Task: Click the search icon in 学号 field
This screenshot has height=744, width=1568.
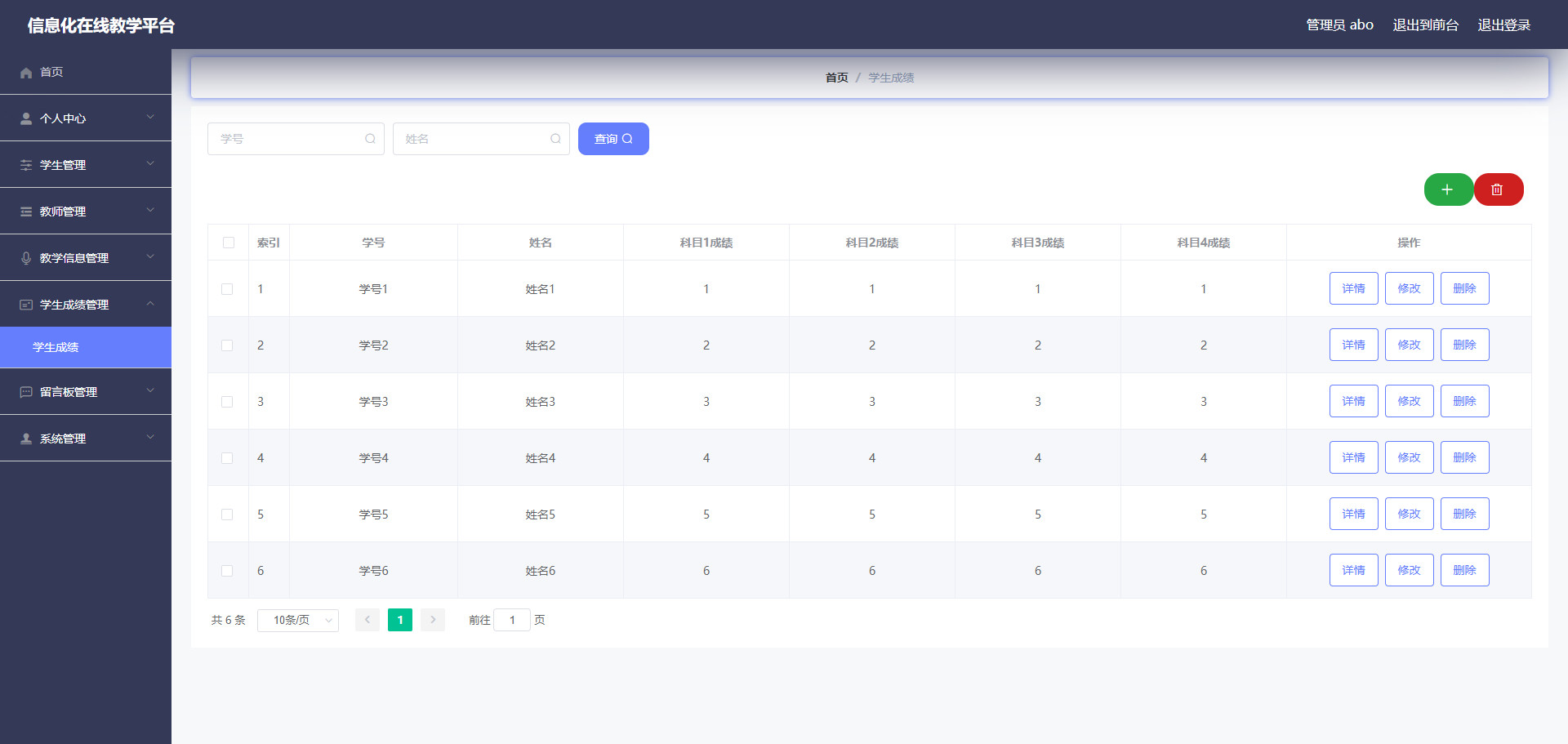Action: [370, 139]
